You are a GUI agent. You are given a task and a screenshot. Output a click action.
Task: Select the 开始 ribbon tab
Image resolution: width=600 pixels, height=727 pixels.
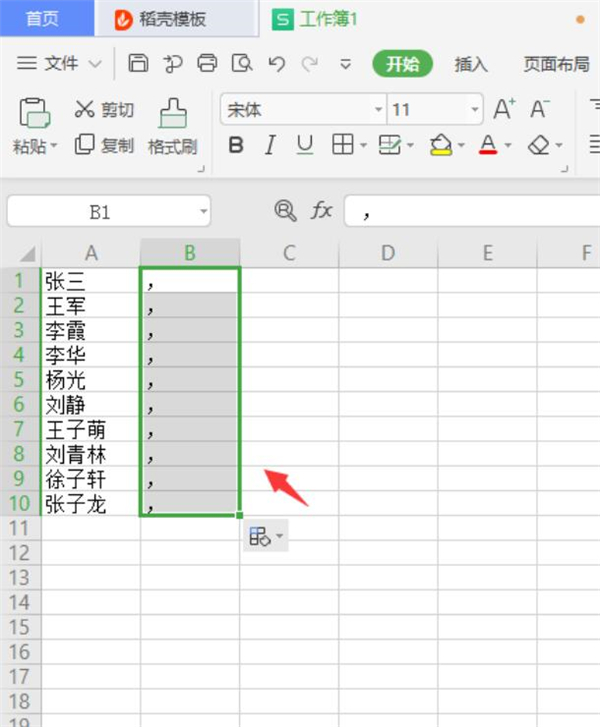pyautogui.click(x=402, y=64)
